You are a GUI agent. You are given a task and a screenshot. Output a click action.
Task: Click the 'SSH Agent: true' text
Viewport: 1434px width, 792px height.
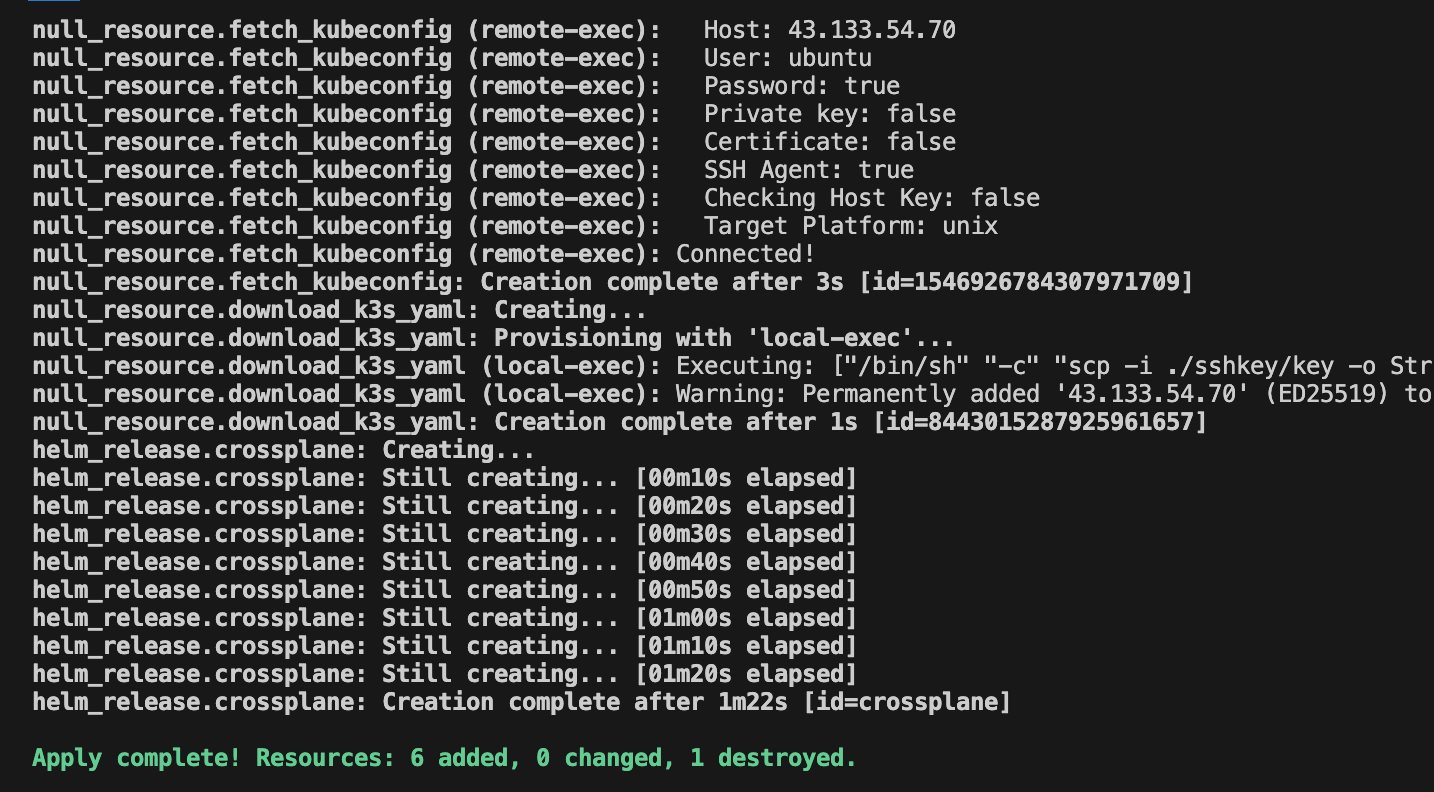pyautogui.click(x=809, y=170)
